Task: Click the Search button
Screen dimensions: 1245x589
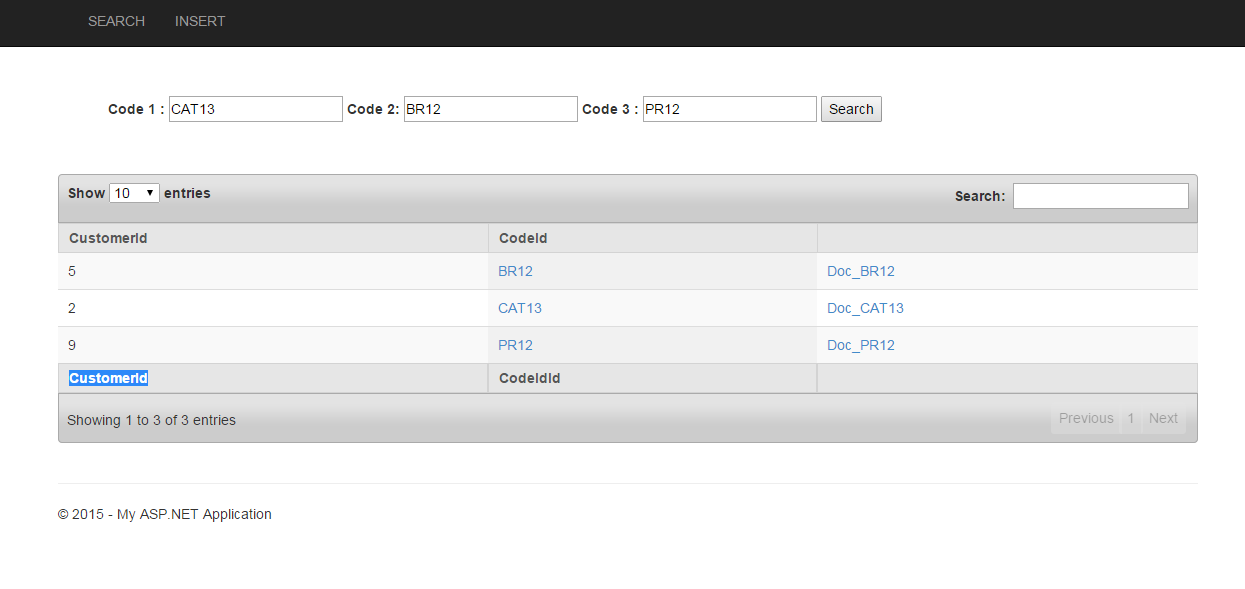Action: [851, 109]
